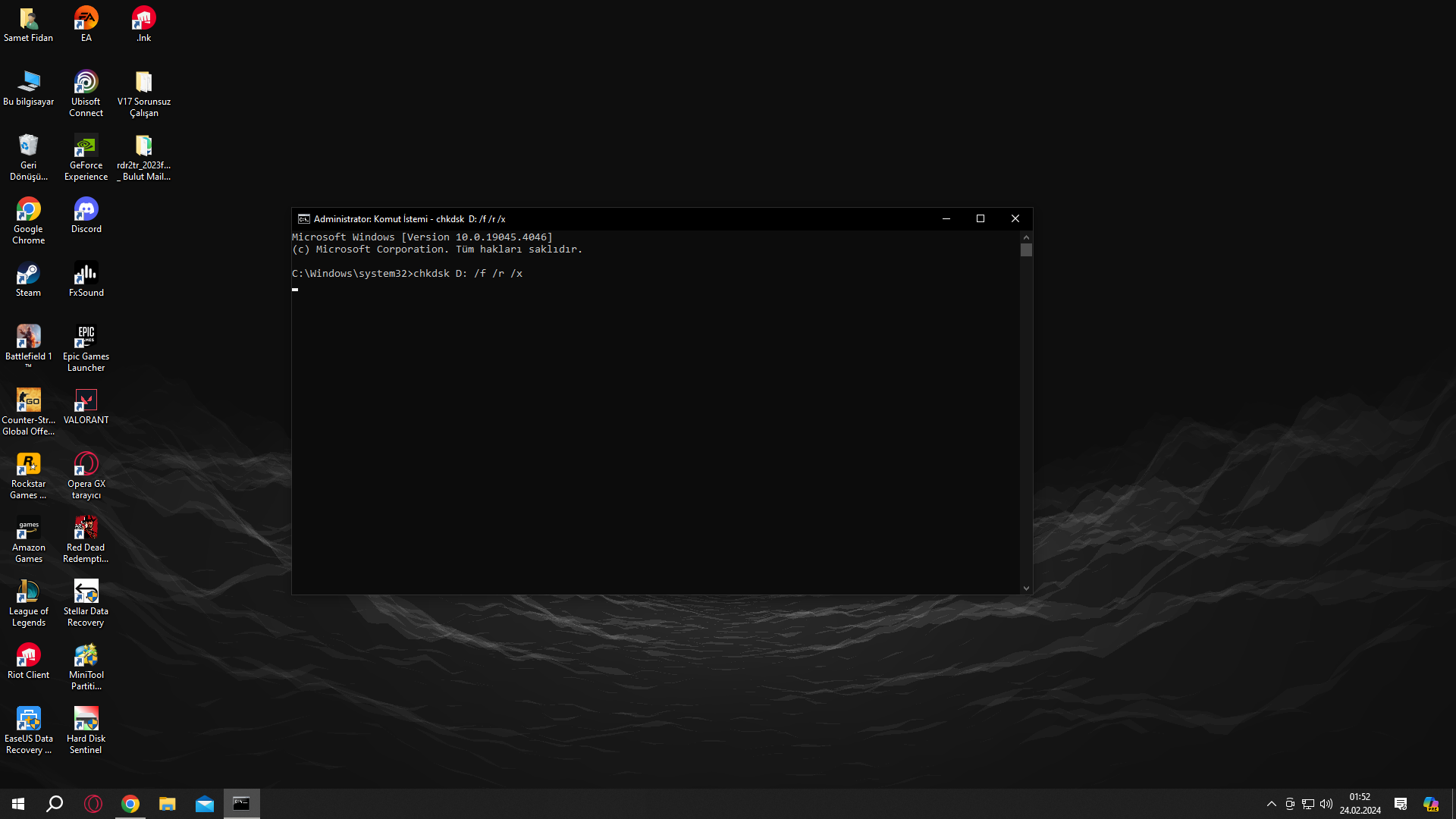Open File Explorer from taskbar
1456x819 pixels.
click(168, 804)
